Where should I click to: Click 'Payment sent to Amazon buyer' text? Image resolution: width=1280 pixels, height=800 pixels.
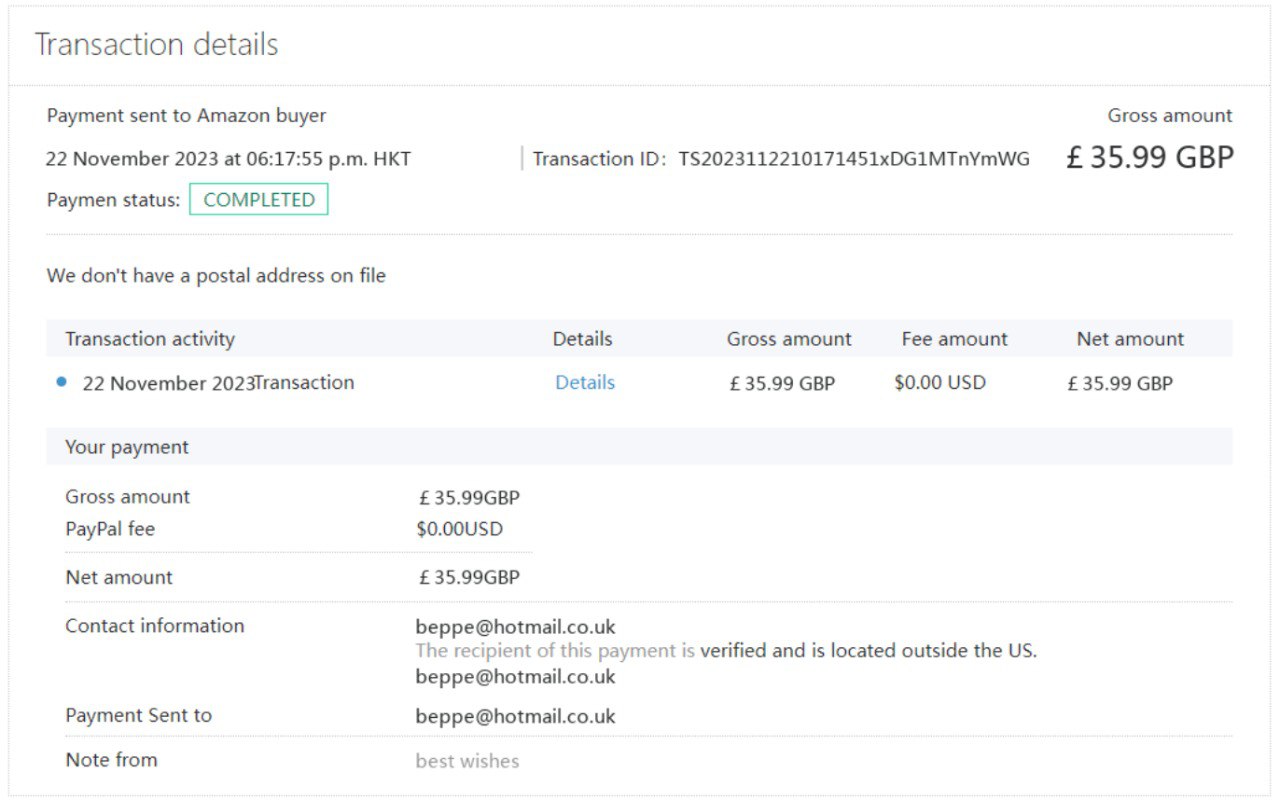186,116
